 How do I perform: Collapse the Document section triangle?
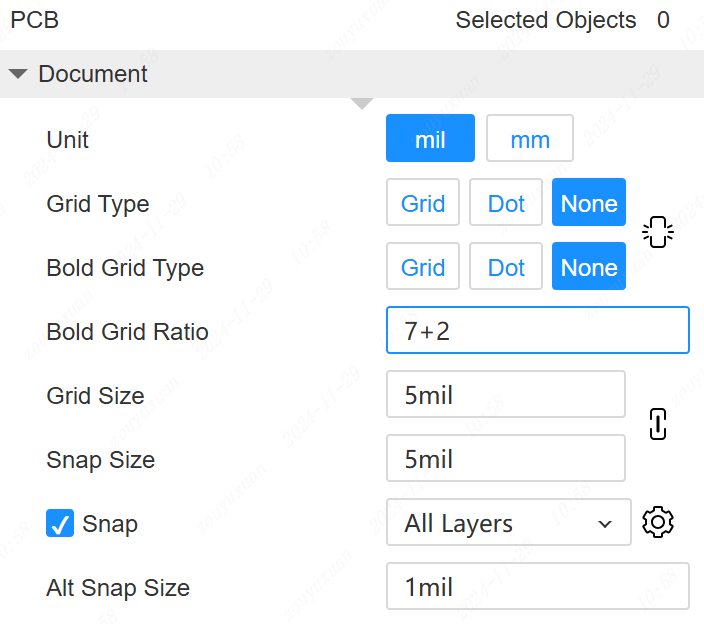pyautogui.click(x=18, y=74)
